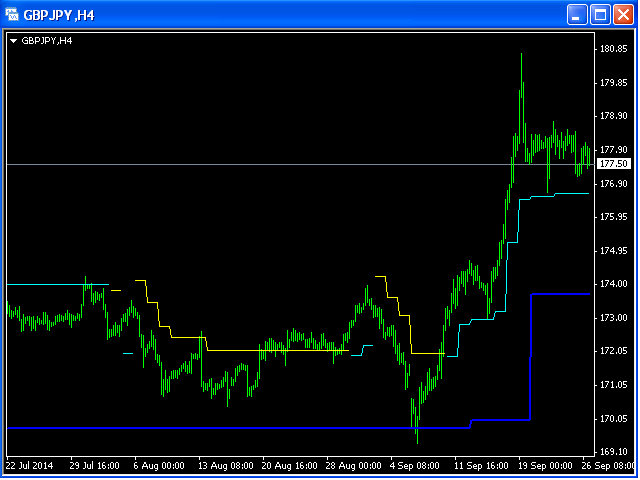Click the 175.95 price scale value
The height and width of the screenshot is (480, 640).
click(613, 217)
